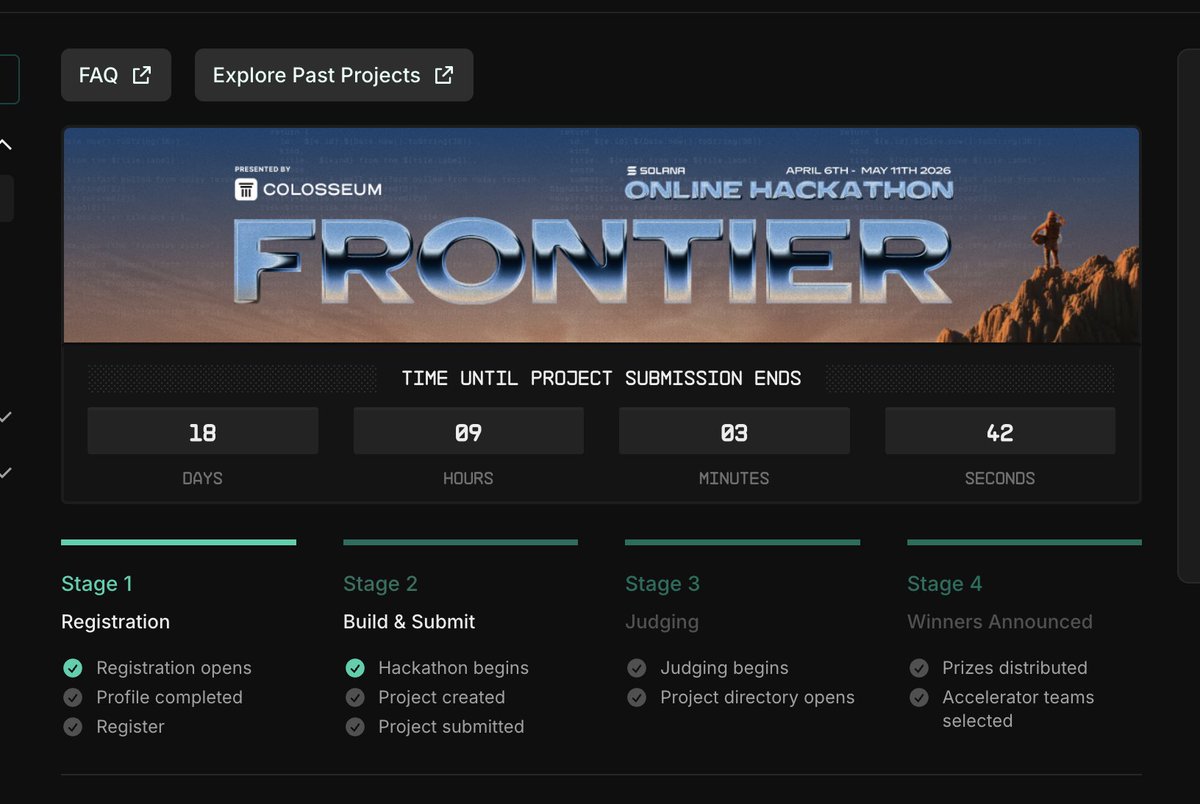The width and height of the screenshot is (1200, 804).
Task: Click the Project directory opens check icon
Action: [x=637, y=697]
